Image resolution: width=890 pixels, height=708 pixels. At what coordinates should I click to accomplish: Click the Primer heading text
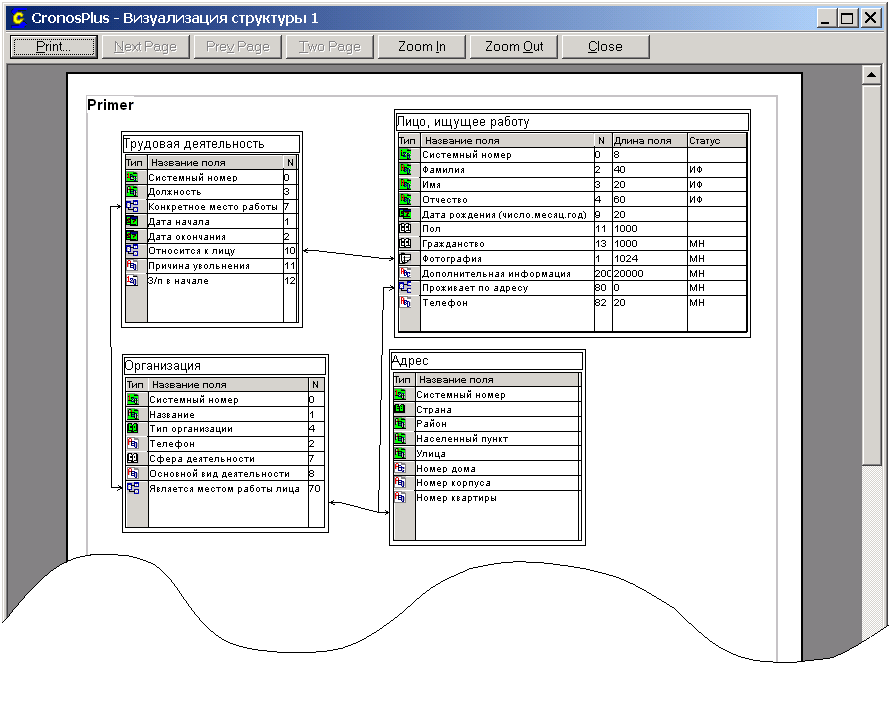tap(110, 105)
